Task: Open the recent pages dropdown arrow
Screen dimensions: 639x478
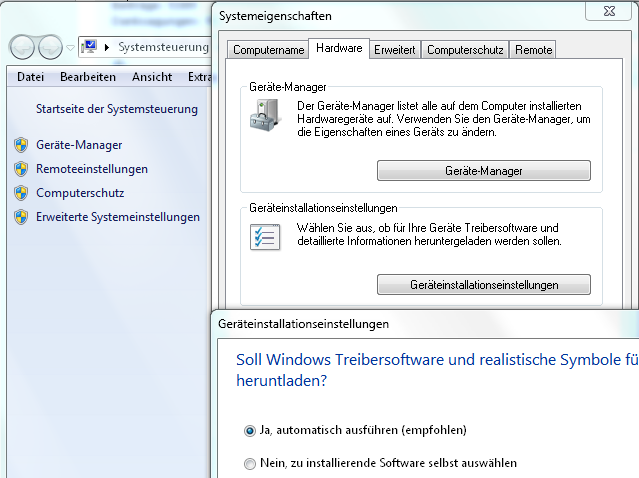Action: (70, 48)
